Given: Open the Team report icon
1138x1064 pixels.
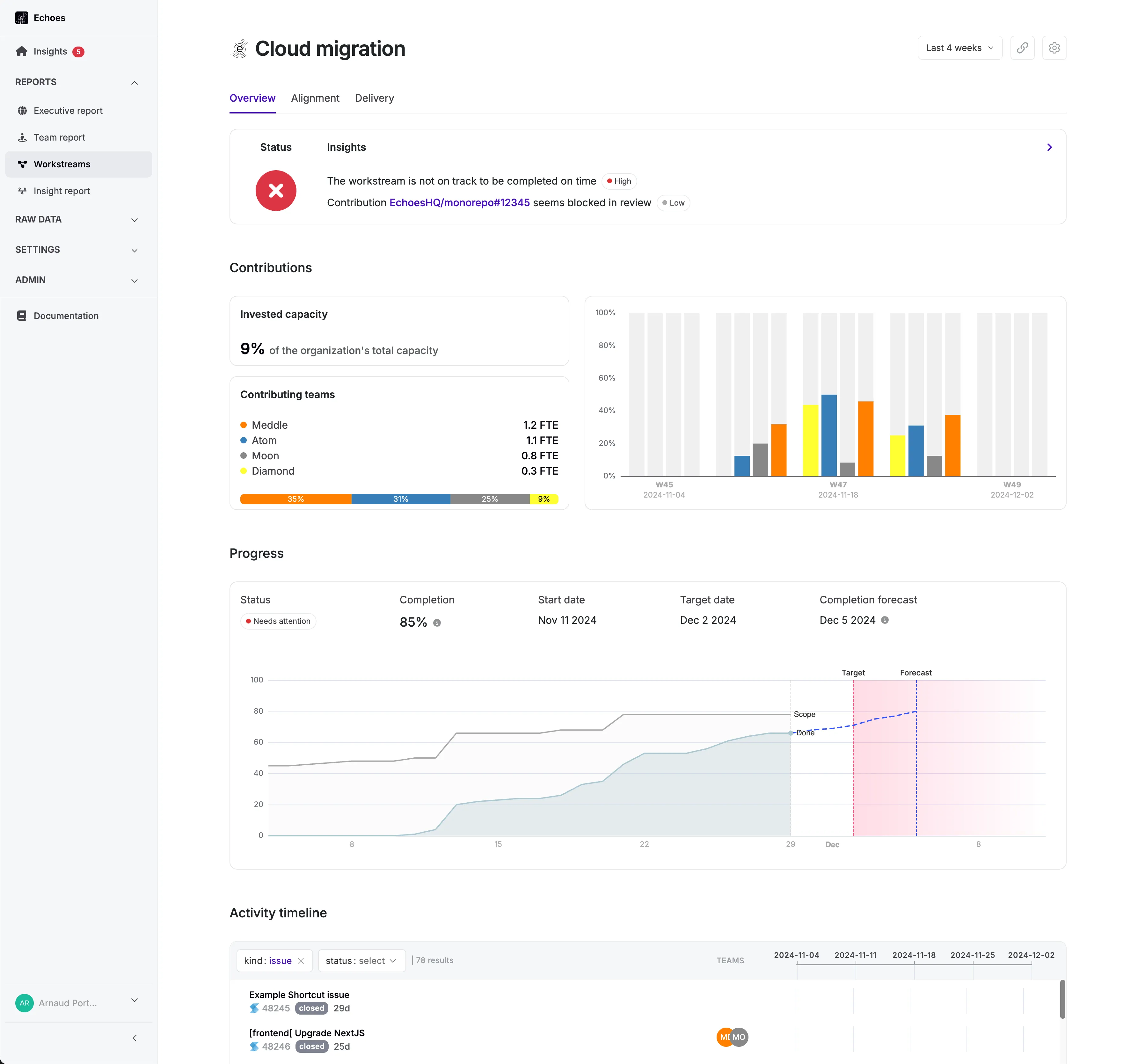Looking at the screenshot, I should pyautogui.click(x=22, y=137).
